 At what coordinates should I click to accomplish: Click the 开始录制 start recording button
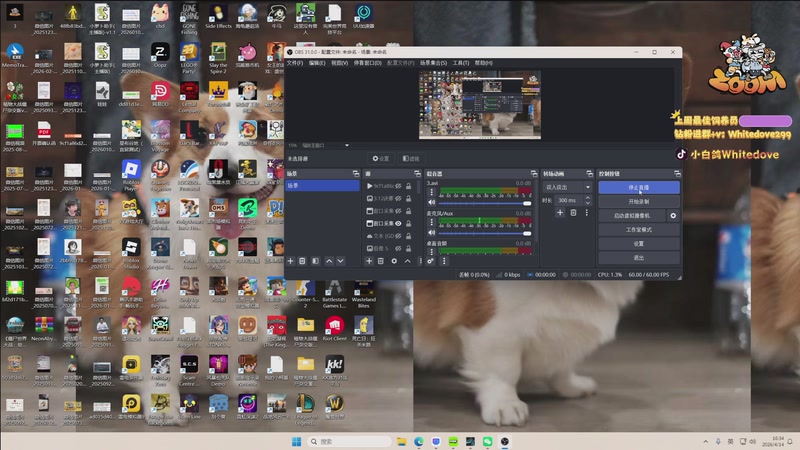pyautogui.click(x=639, y=201)
